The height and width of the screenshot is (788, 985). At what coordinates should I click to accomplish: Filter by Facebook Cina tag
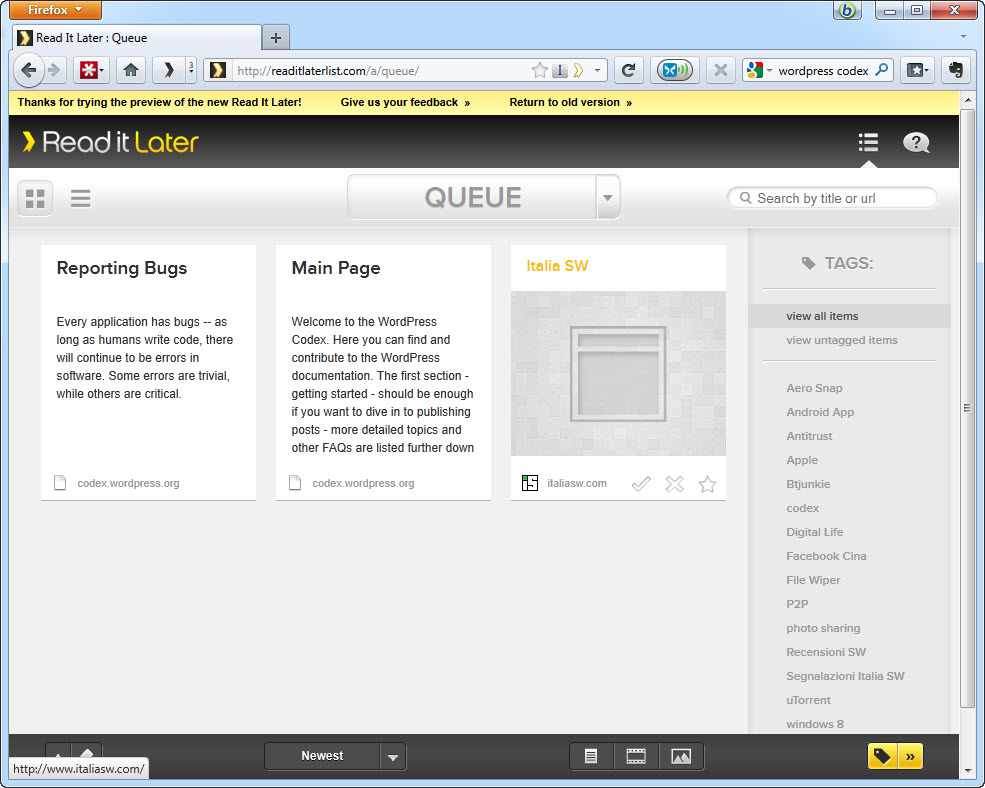click(x=826, y=556)
